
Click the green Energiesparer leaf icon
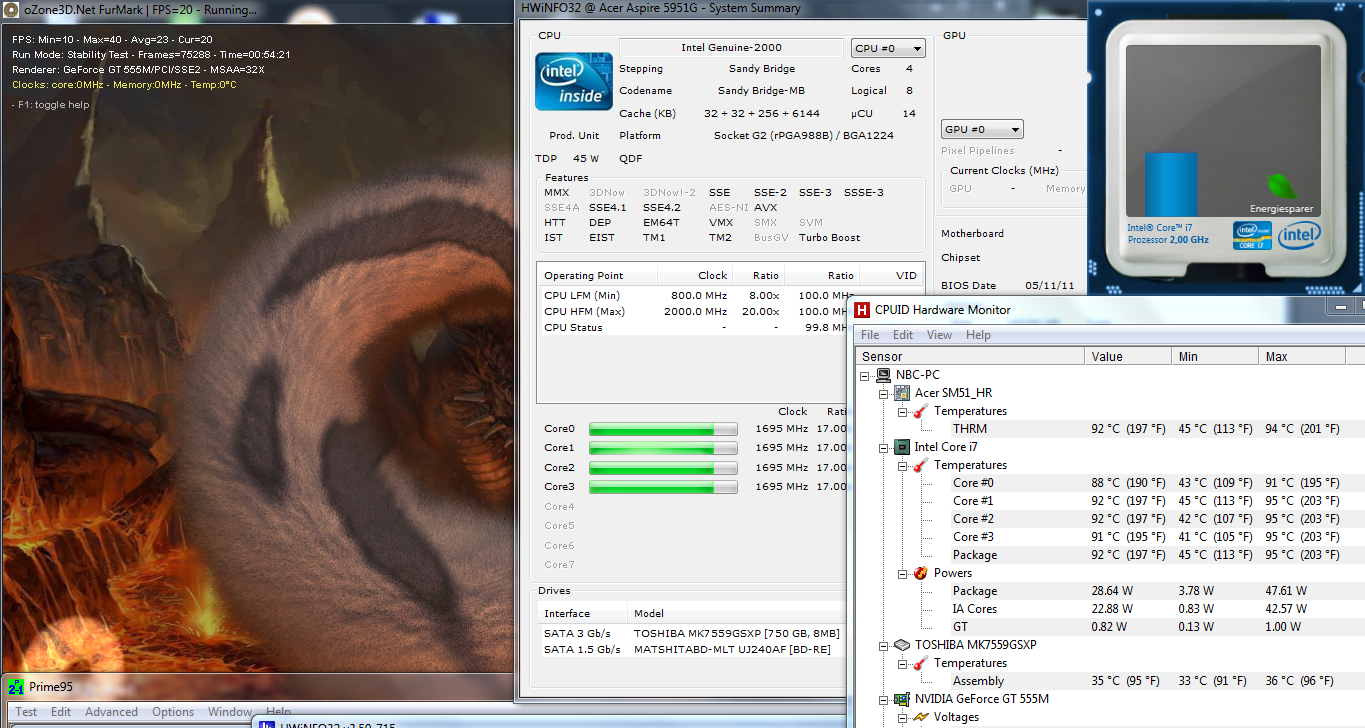tap(1281, 187)
